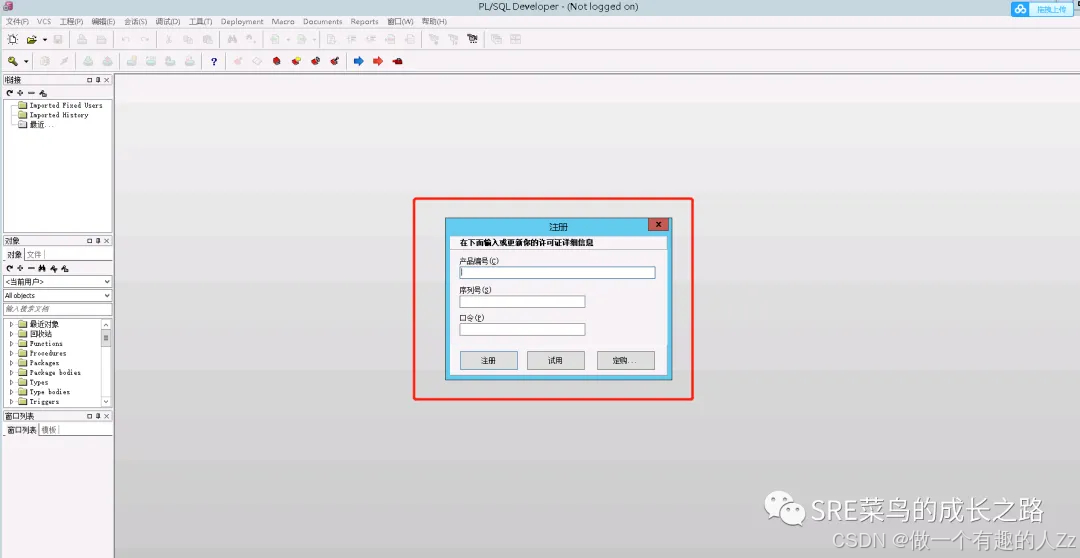Viewport: 1080px width, 558px height.
Task: Click the Paste toolbar icon
Action: pyautogui.click(x=207, y=39)
